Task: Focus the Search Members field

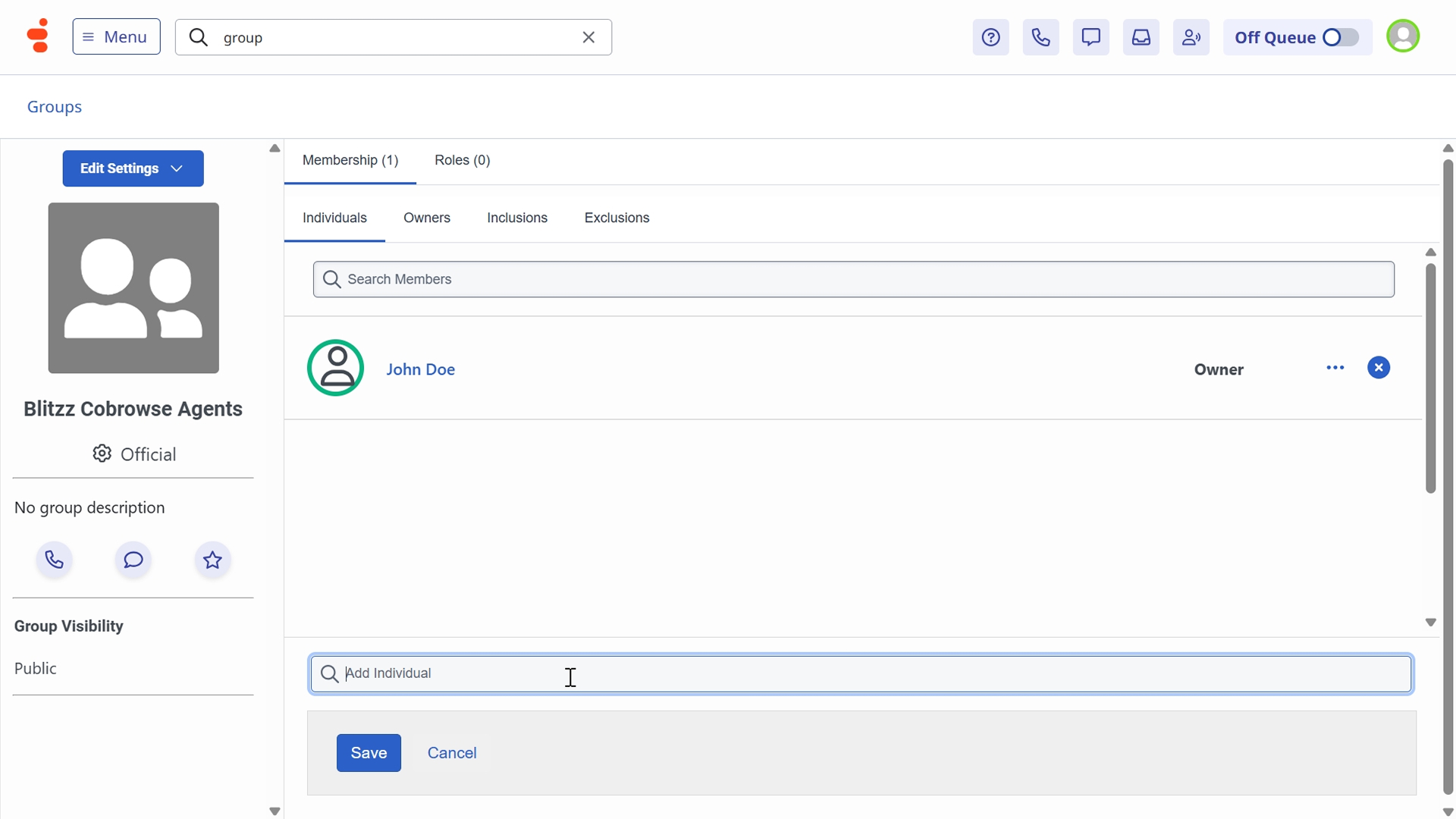Action: tap(853, 279)
